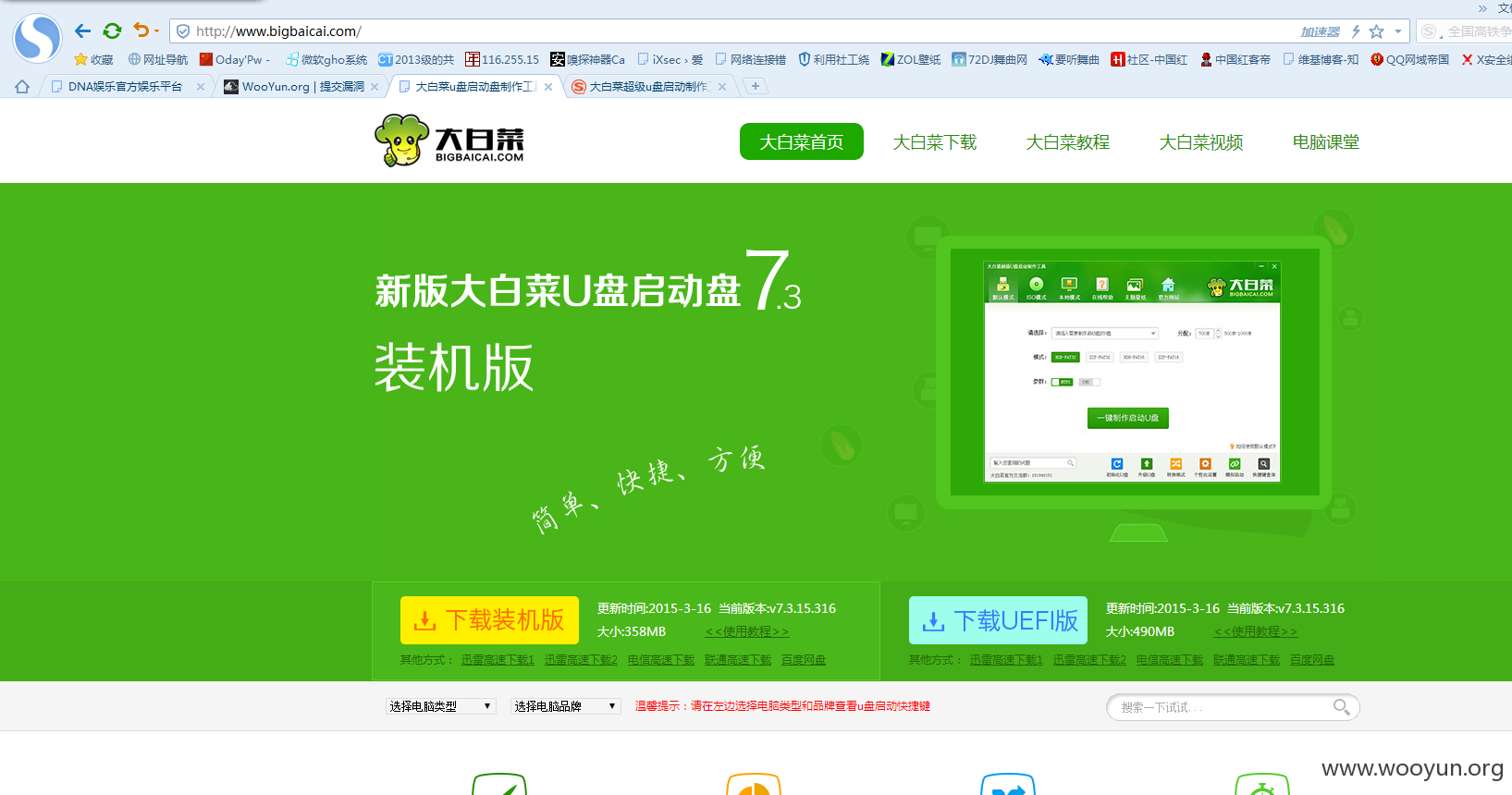Expand 选择电脑品牌 dropdown

click(565, 706)
